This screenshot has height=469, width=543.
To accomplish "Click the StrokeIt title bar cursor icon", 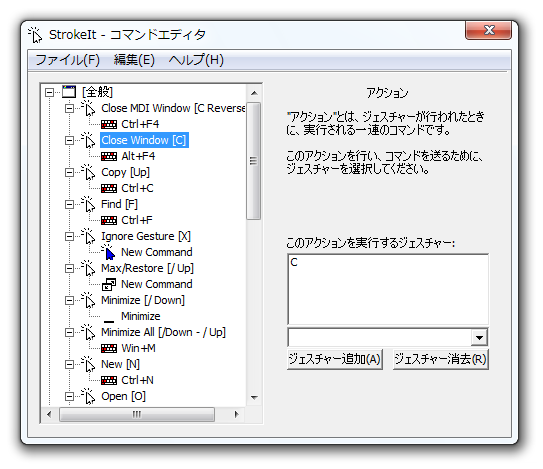I will (35, 35).
